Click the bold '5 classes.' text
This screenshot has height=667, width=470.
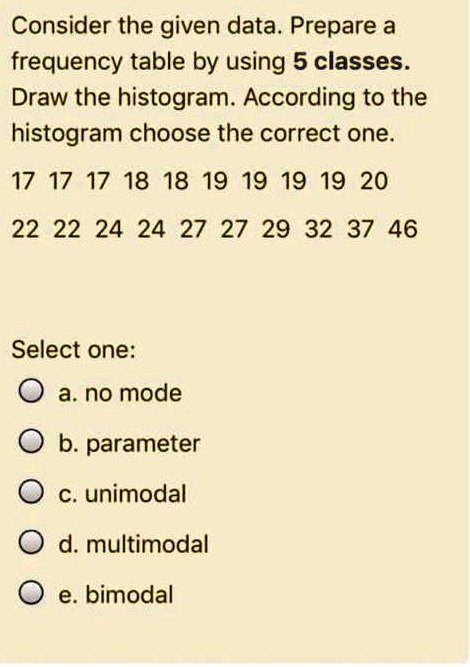352,61
